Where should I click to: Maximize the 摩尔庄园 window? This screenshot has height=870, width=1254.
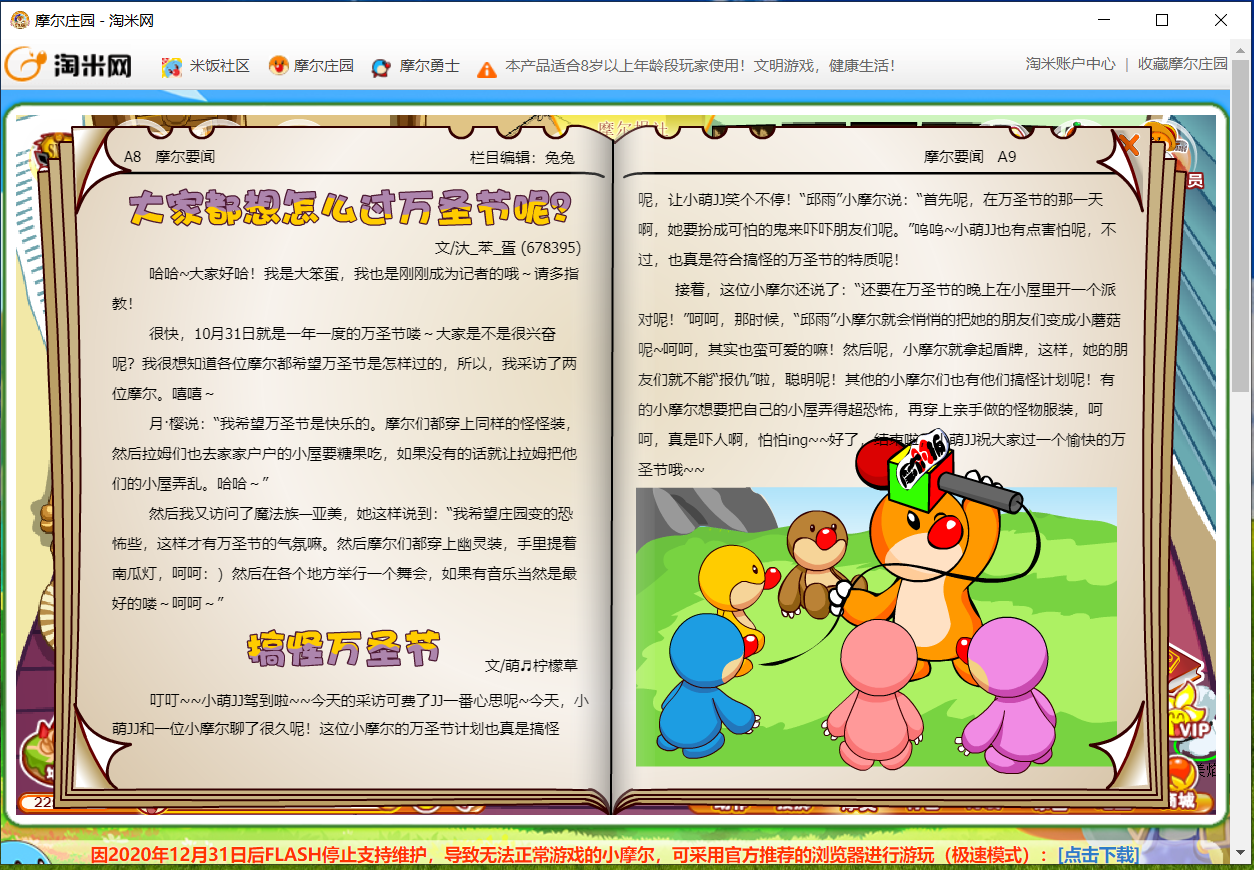coord(1162,20)
